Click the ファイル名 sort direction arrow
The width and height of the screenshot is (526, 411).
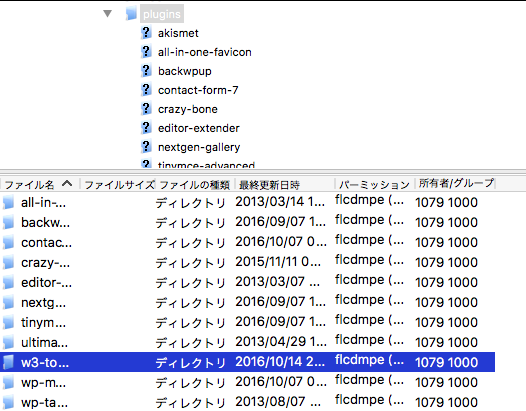click(x=67, y=184)
